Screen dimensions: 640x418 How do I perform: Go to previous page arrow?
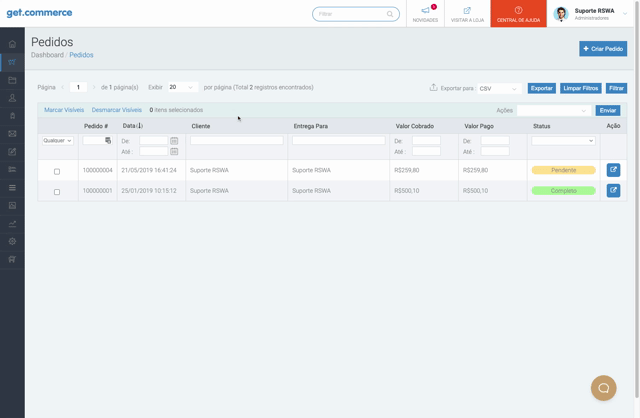click(x=63, y=87)
